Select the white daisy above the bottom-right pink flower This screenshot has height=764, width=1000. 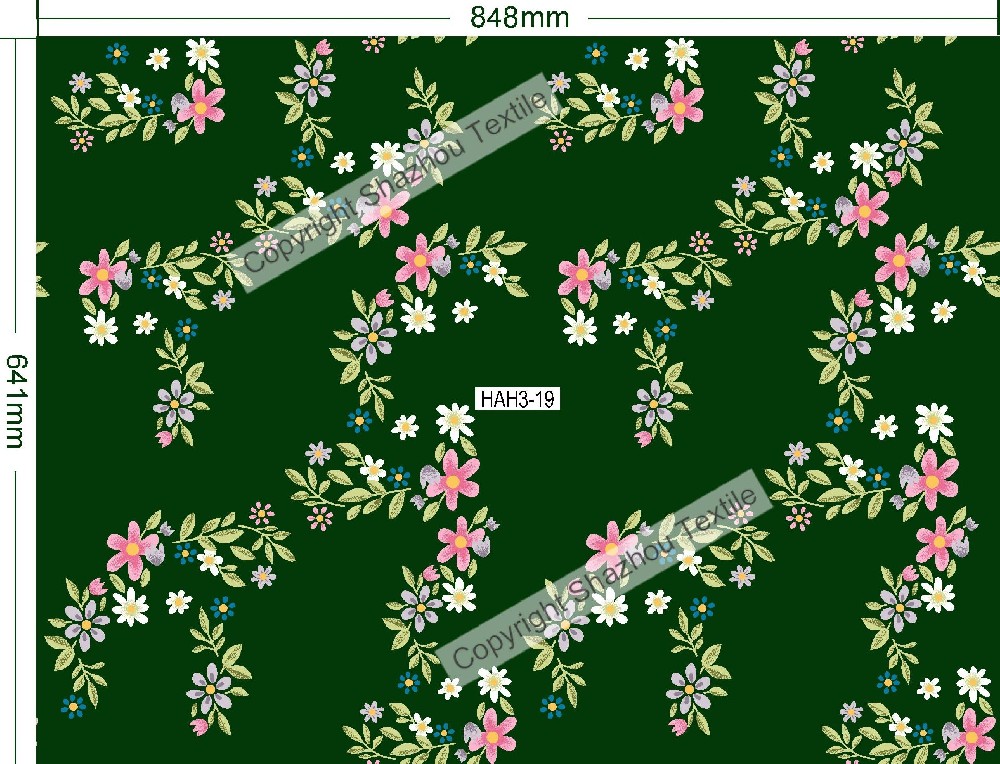point(972,684)
